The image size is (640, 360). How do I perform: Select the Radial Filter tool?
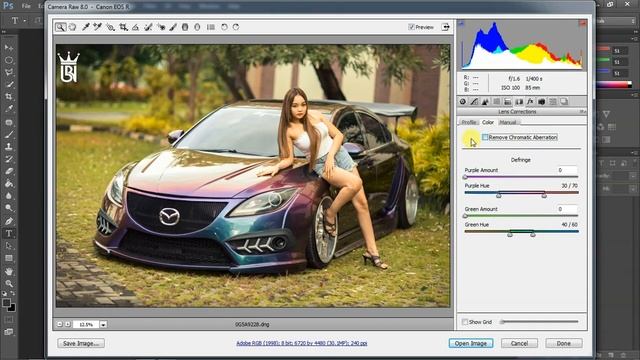pos(197,27)
